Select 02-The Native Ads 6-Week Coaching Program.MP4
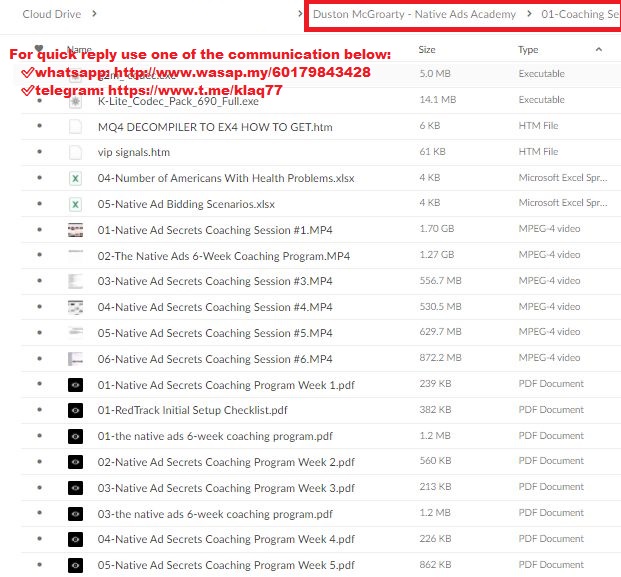Viewport: 621px width, 577px height. pos(224,256)
